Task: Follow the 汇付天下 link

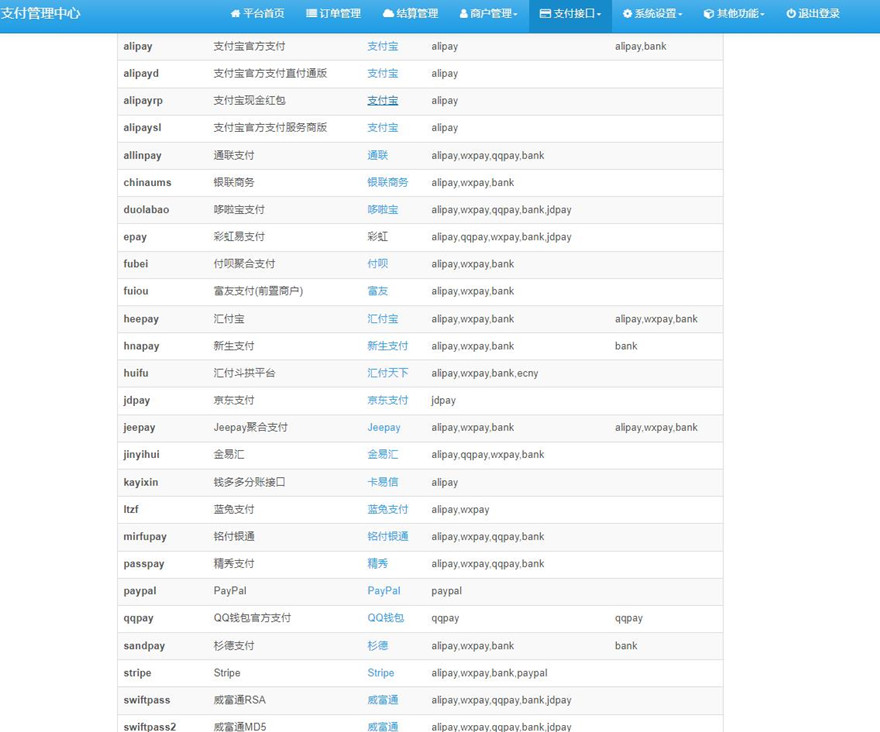Action: [388, 373]
